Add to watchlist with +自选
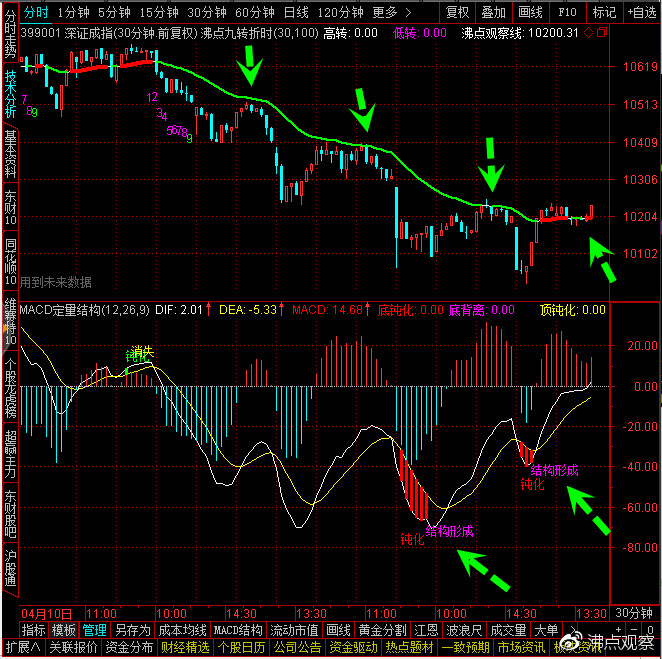The height and width of the screenshot is (659, 662). click(642, 12)
